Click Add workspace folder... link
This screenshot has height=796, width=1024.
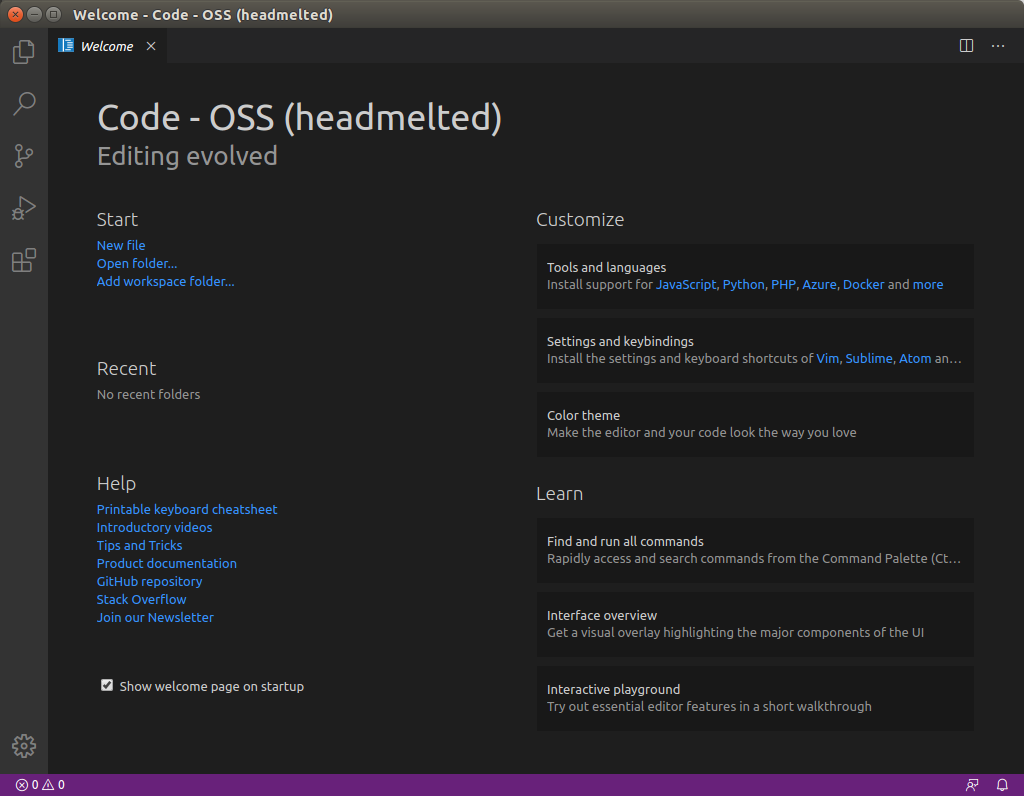coord(165,281)
